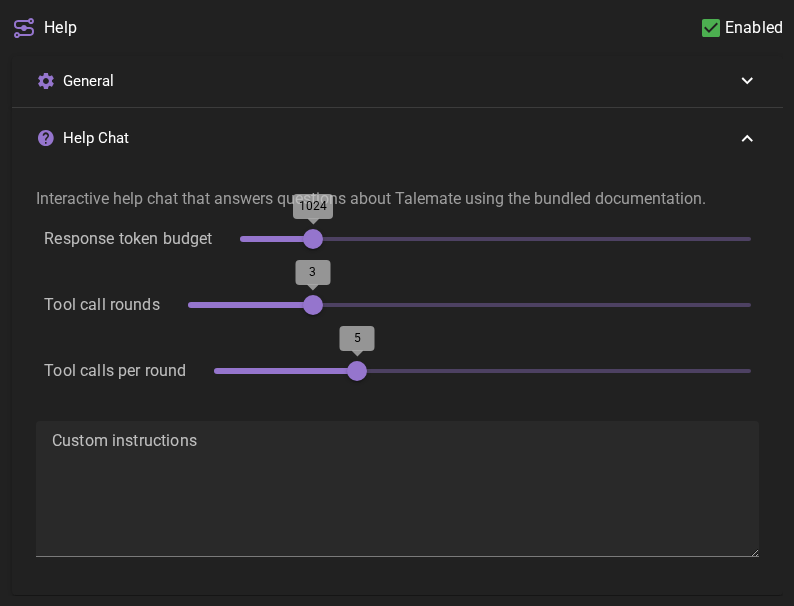
Task: Select the Help Chat section header
Action: tap(397, 138)
